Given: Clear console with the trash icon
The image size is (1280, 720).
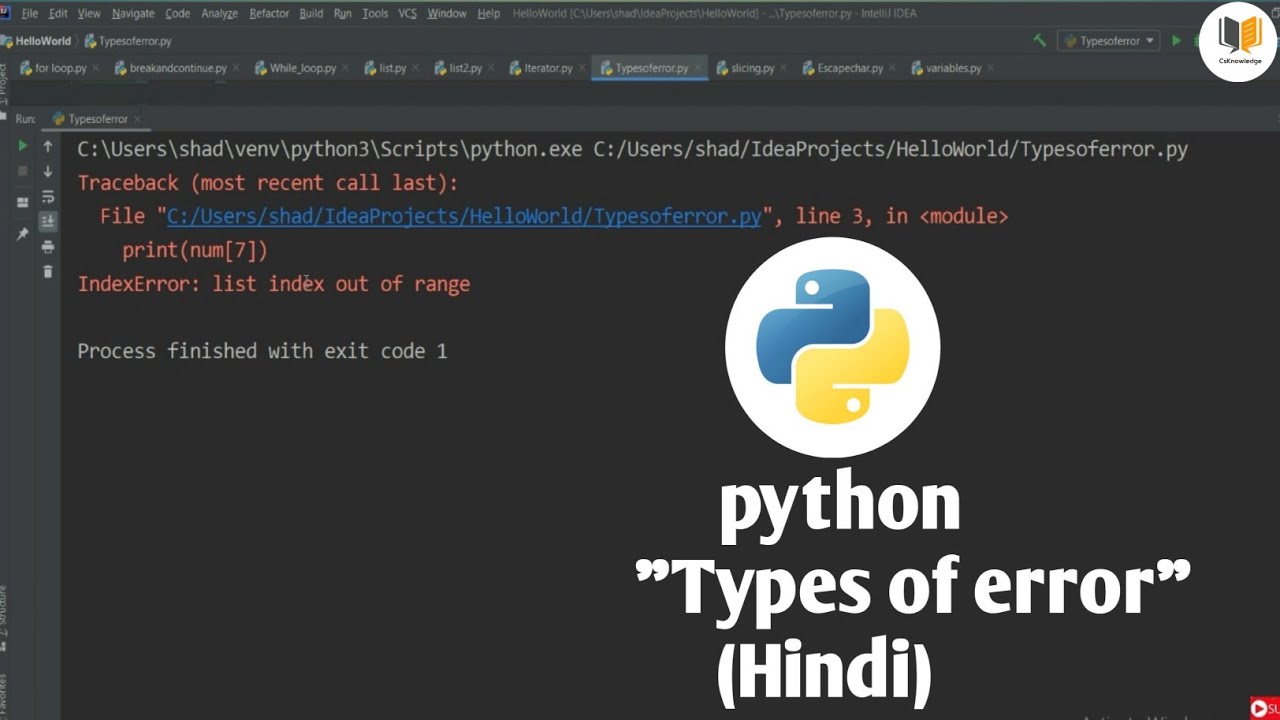Looking at the screenshot, I should 47,272.
